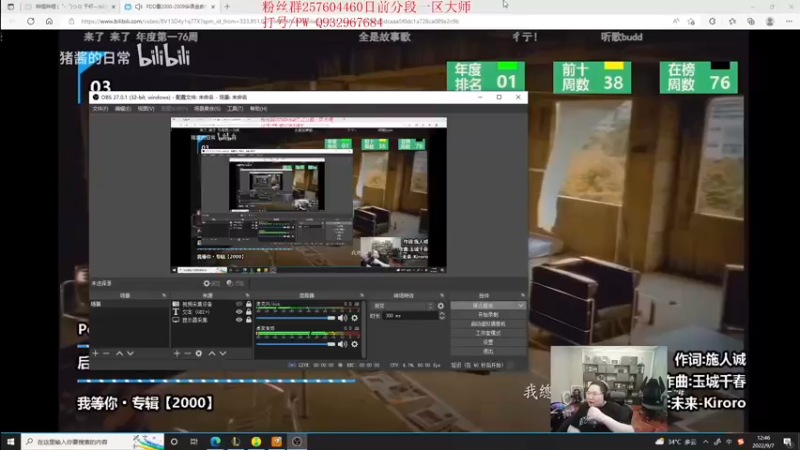Open Windows Start menu
This screenshot has height=450, width=800.
click(x=10, y=441)
